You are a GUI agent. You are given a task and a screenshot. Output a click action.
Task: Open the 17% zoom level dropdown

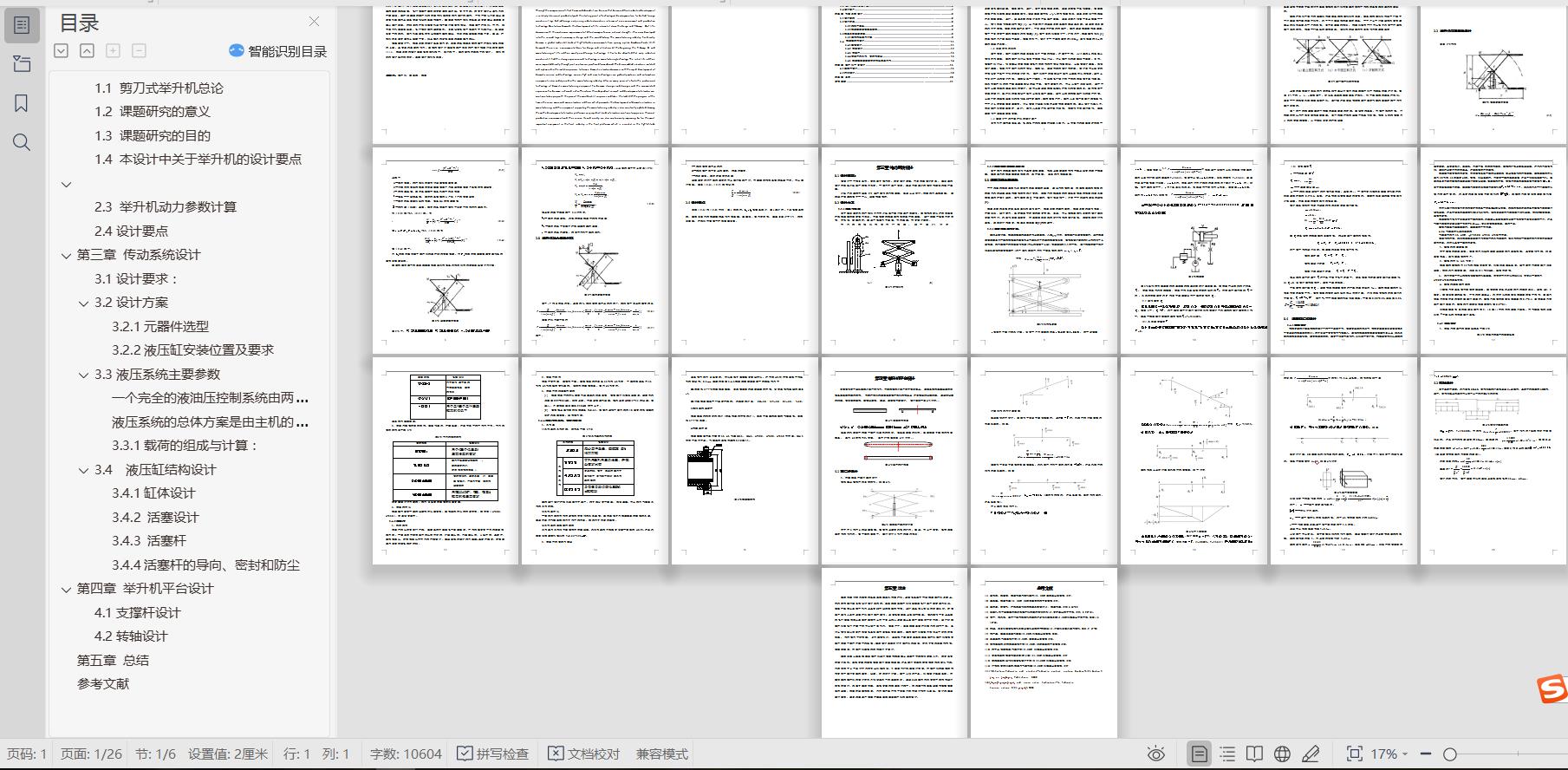(1389, 754)
